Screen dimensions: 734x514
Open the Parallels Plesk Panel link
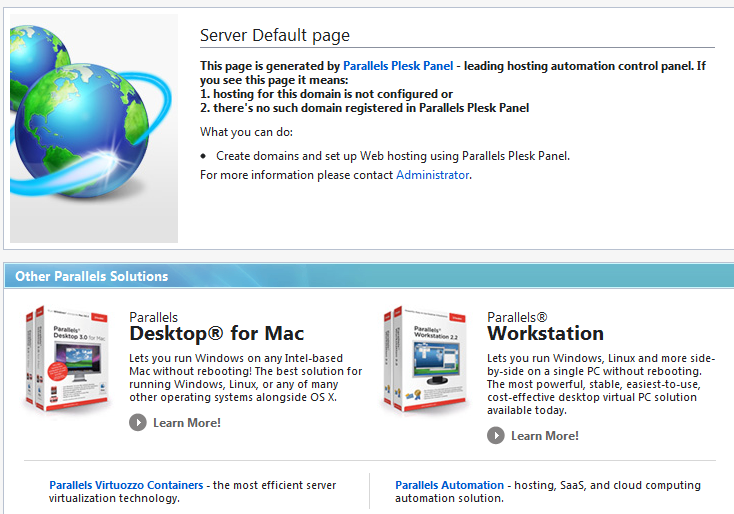(x=398, y=65)
